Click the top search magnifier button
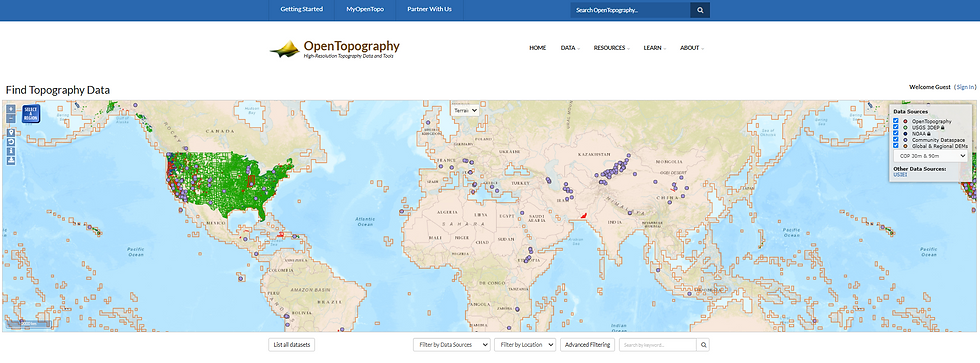This screenshot has height=363, width=980. pyautogui.click(x=700, y=10)
